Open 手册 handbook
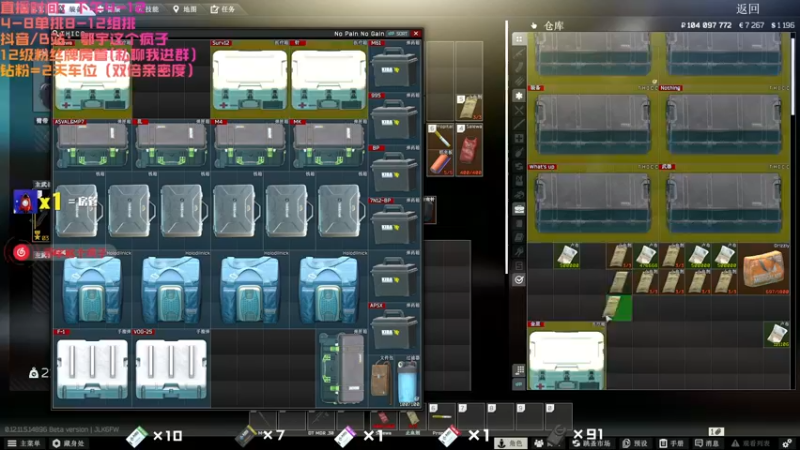The image size is (800, 450). (671, 443)
